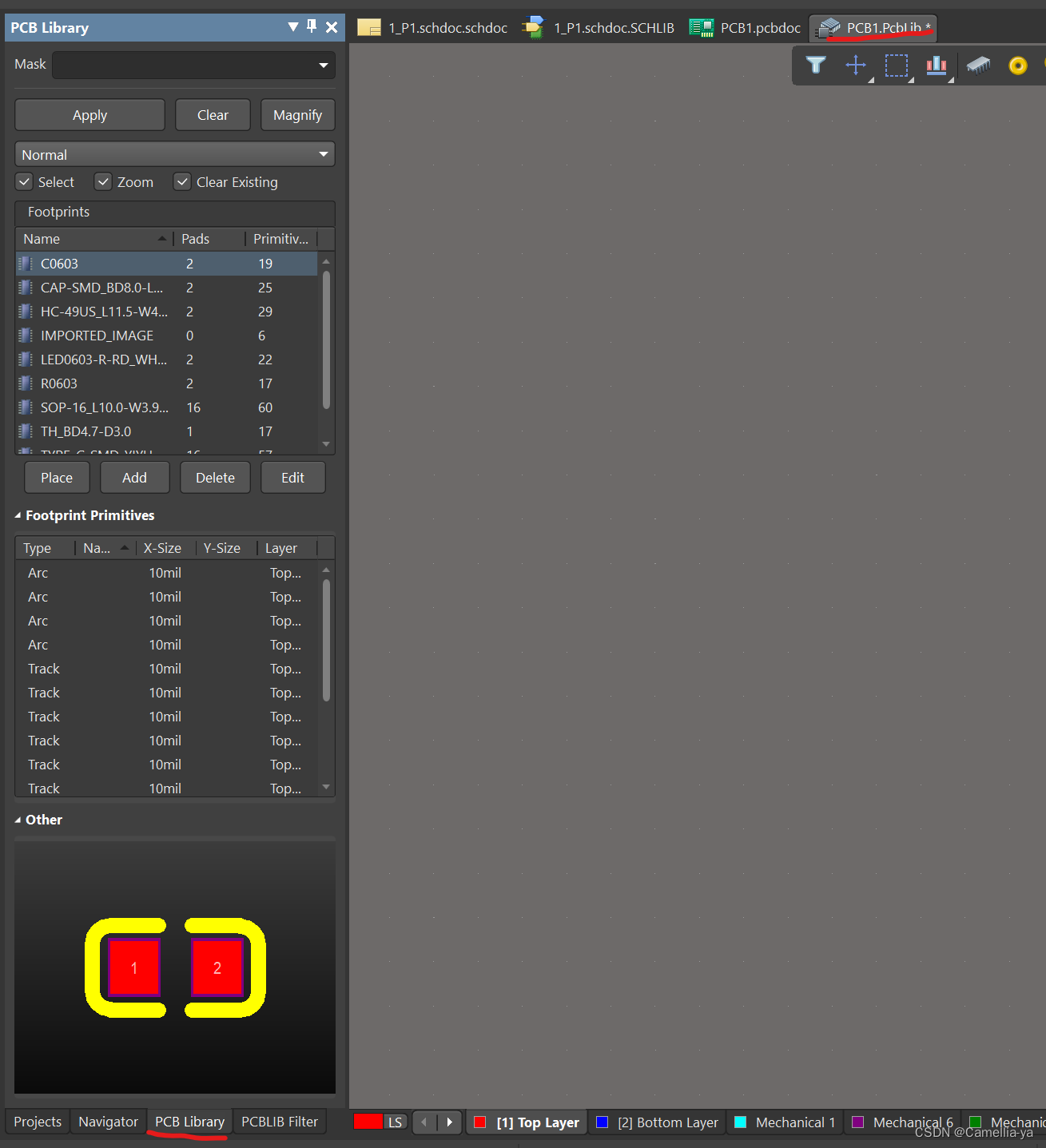Open the 1_P1.schdoc.SCHLIB tab
The image size is (1046, 1148).
point(598,28)
